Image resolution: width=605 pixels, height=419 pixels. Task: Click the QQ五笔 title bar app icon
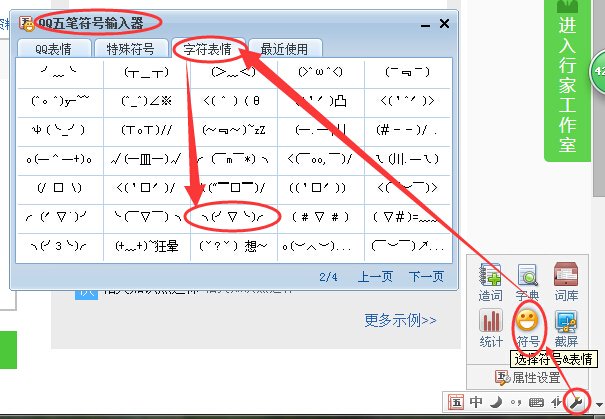pyautogui.click(x=27, y=24)
